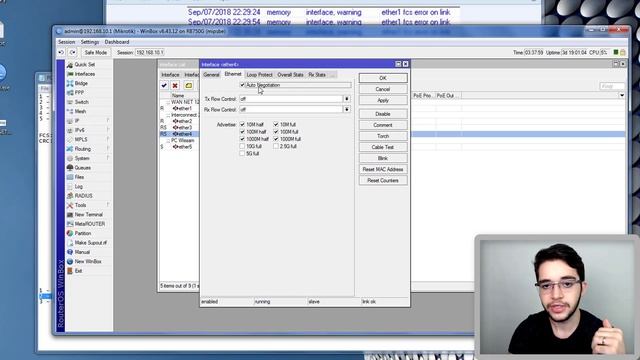Enable Advertise 10G full checkbox
This screenshot has height=360, width=640.
242,146
